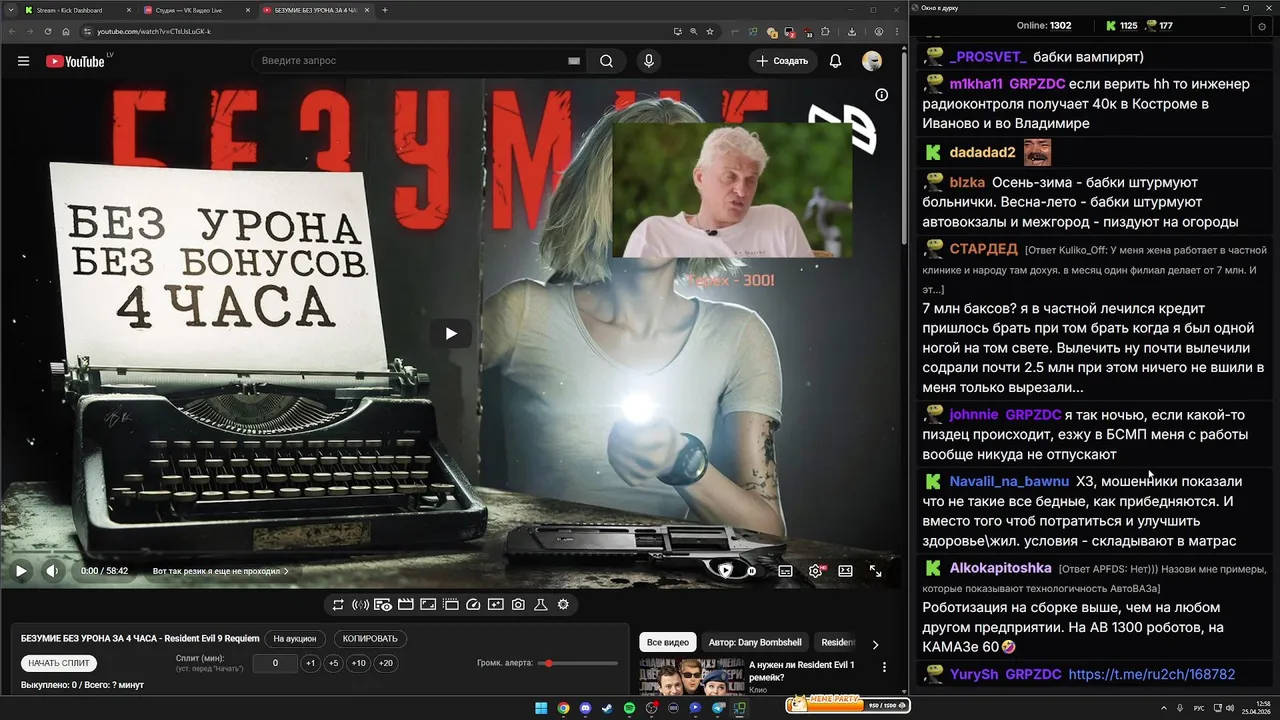Screen dimensions: 1280x720
Task: Add +10 minutes to split
Action: click(358, 663)
